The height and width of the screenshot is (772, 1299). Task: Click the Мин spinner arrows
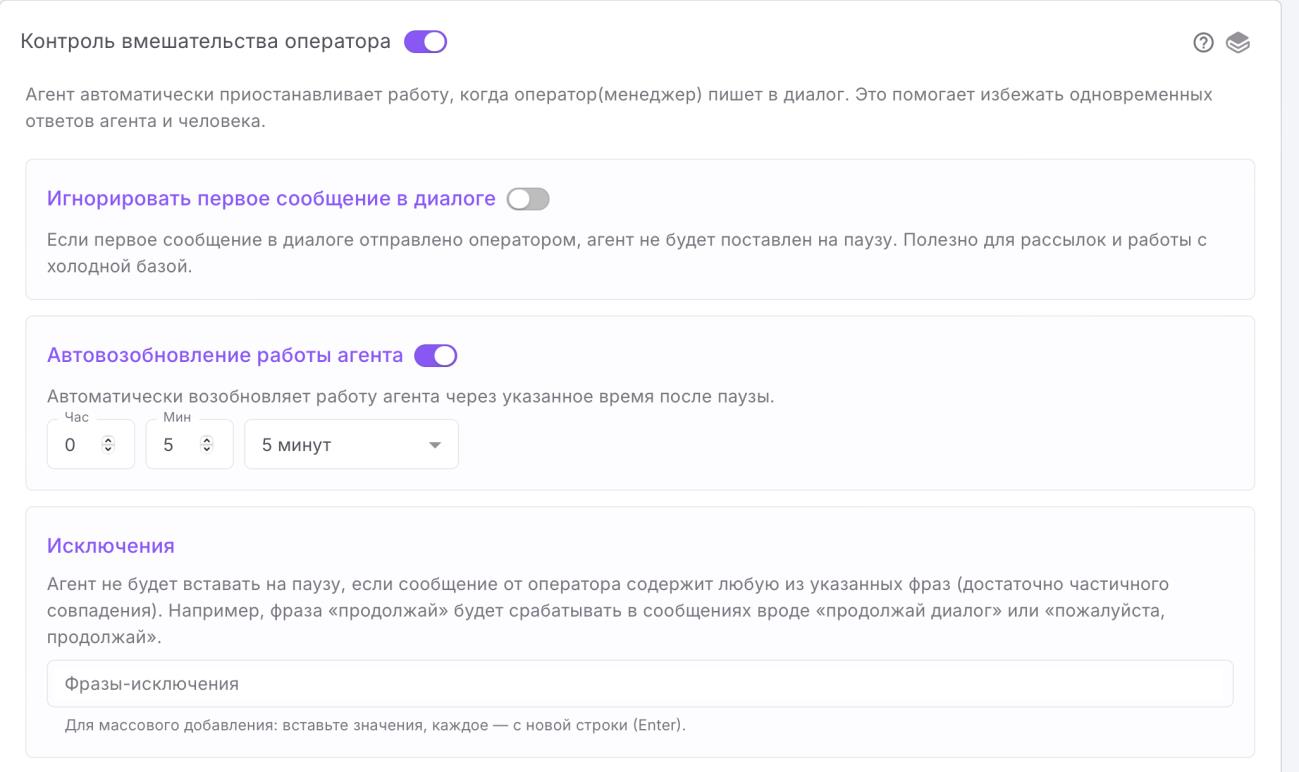(x=208, y=444)
